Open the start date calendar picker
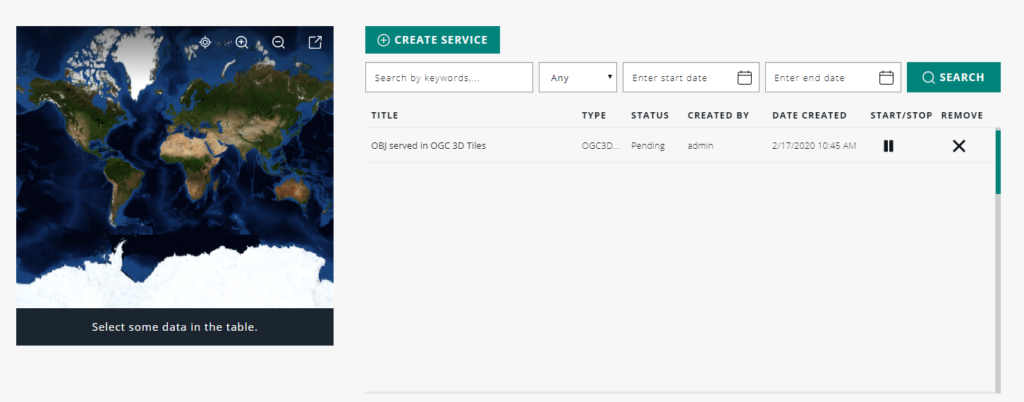Image resolution: width=1024 pixels, height=402 pixels. 744,78
